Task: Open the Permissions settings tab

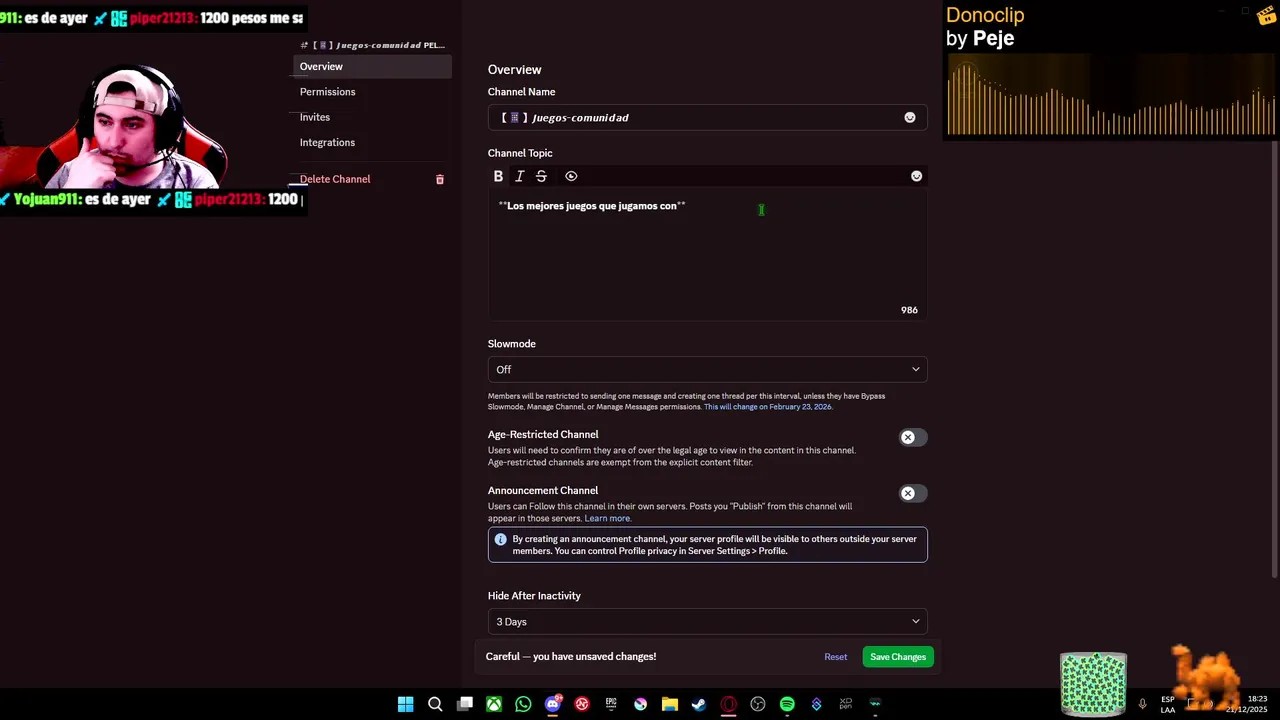Action: 373,92
